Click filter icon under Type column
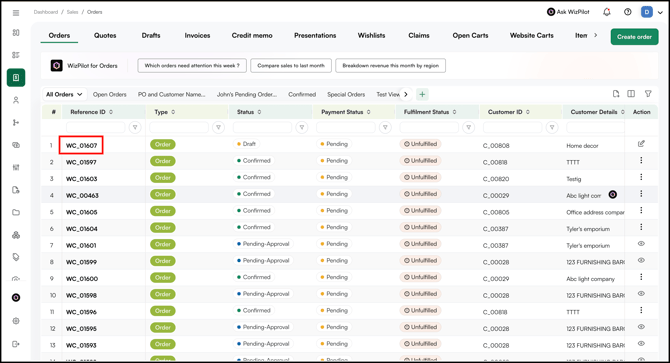 218,127
